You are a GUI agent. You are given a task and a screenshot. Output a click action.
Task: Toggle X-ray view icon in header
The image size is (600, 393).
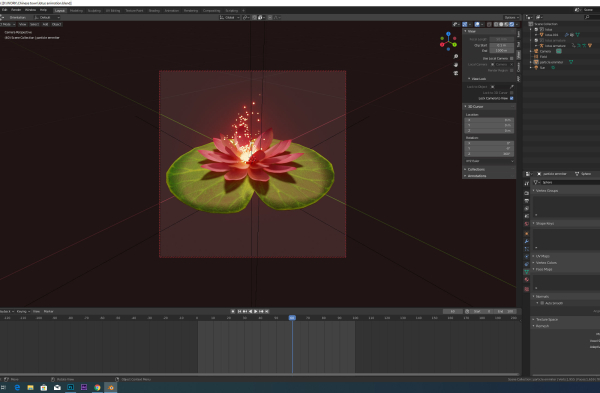(489, 24)
